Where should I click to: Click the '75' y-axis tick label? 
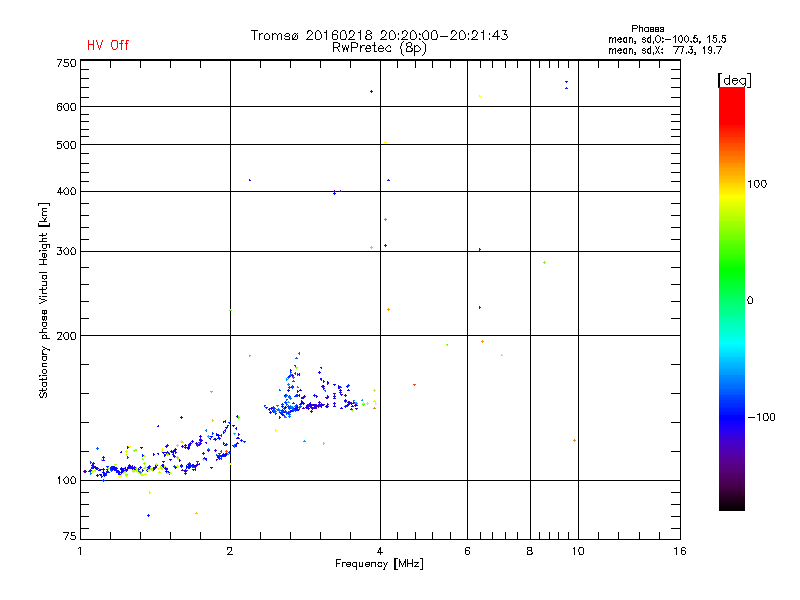pos(70,536)
